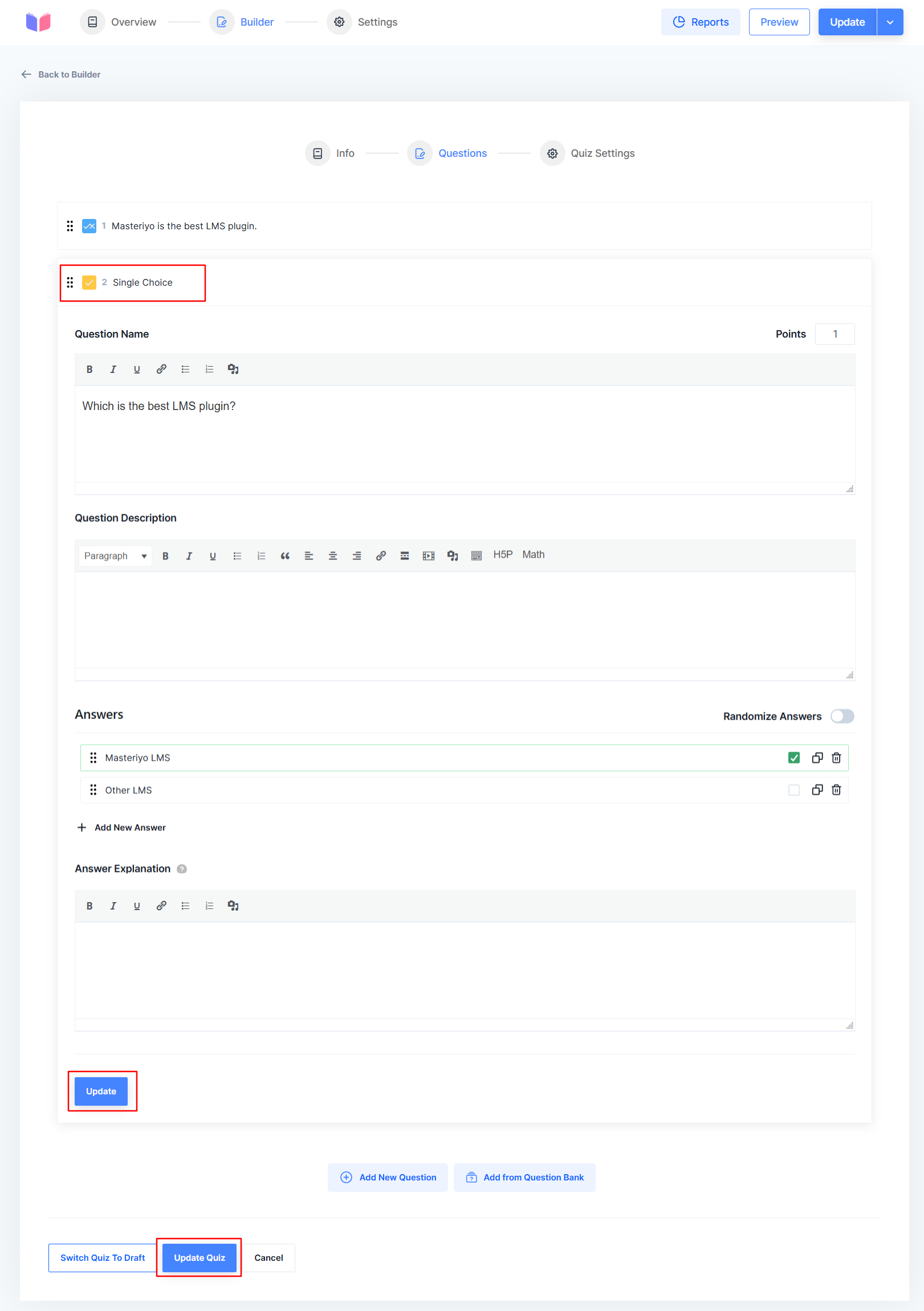This screenshot has height=1311, width=924.
Task: Click Update button for the question
Action: pos(101,1091)
